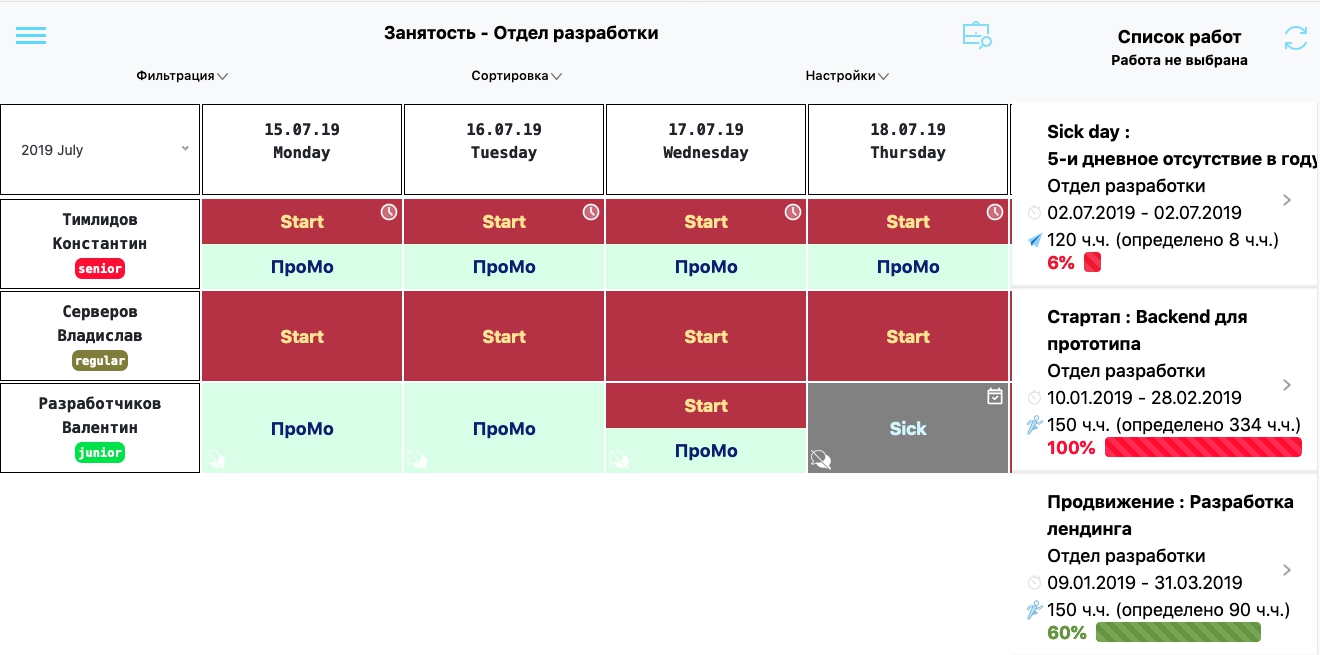1320x655 pixels.
Task: Open Sick day work item chevron
Action: (1287, 200)
